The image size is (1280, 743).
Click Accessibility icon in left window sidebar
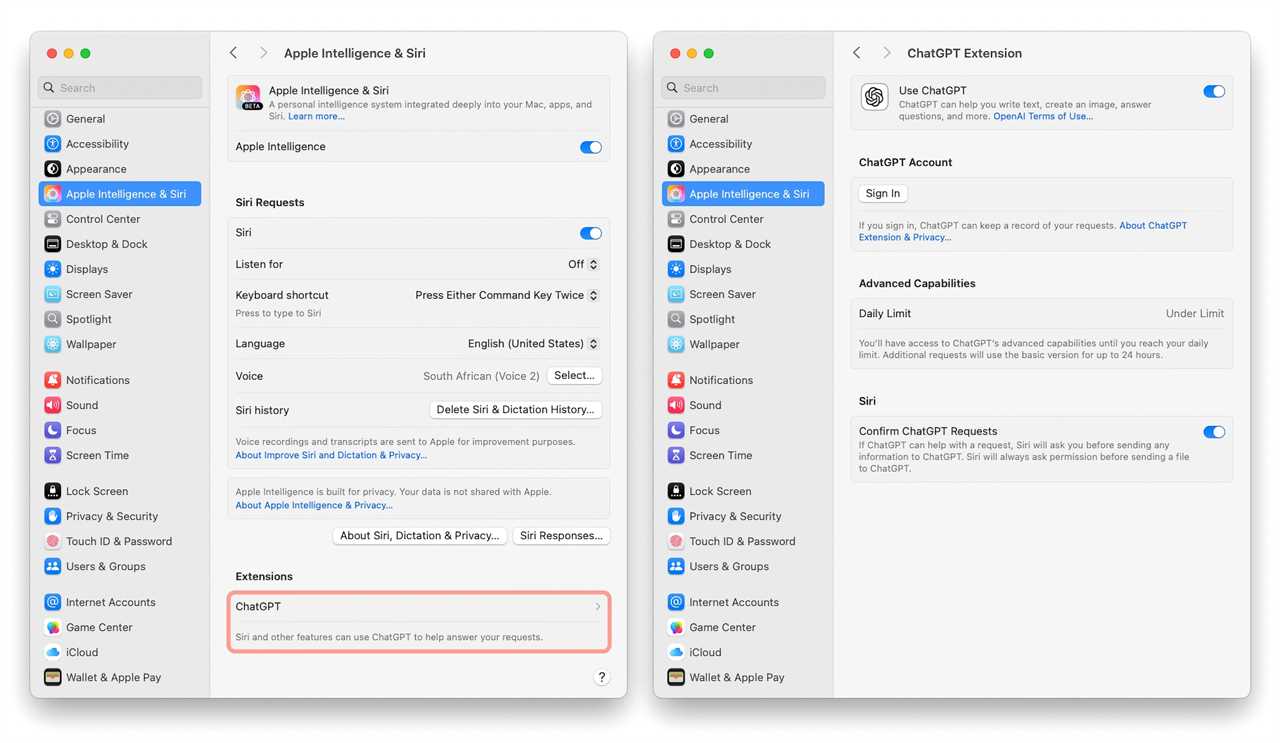[53, 144]
